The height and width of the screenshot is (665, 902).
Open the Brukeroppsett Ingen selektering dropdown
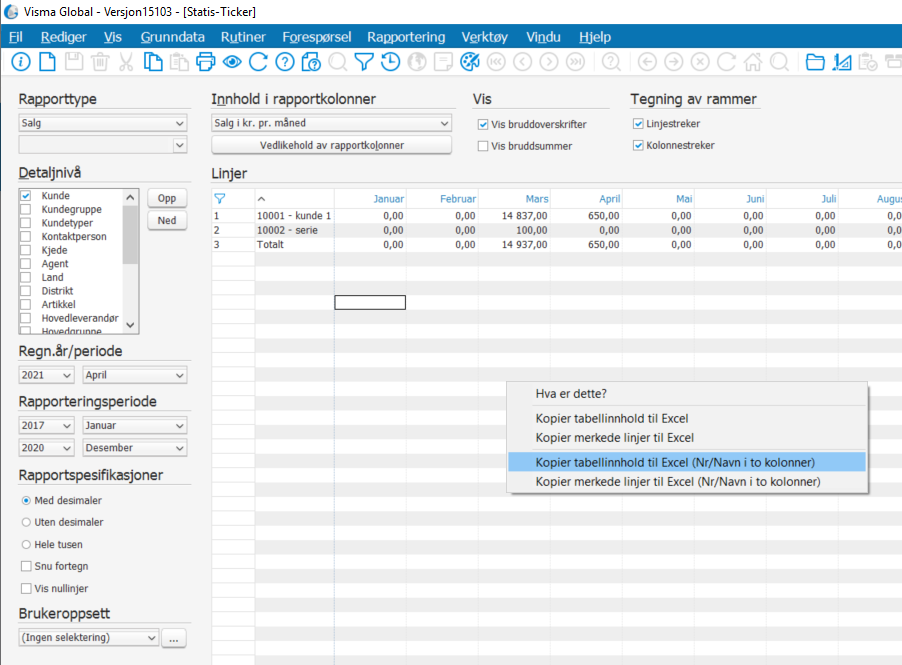pos(89,637)
